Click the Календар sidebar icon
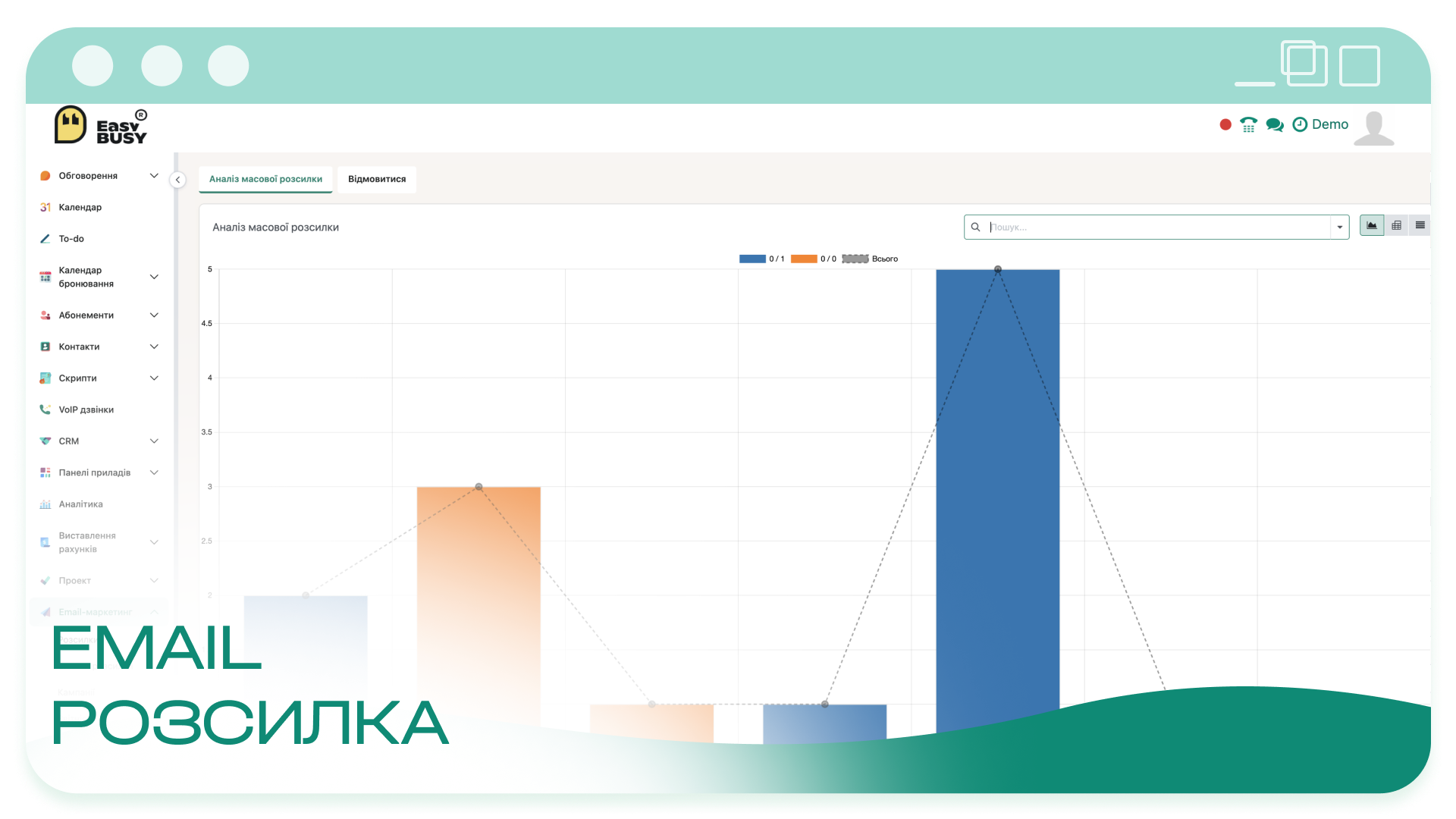The width and height of the screenshot is (1456, 819). click(45, 207)
